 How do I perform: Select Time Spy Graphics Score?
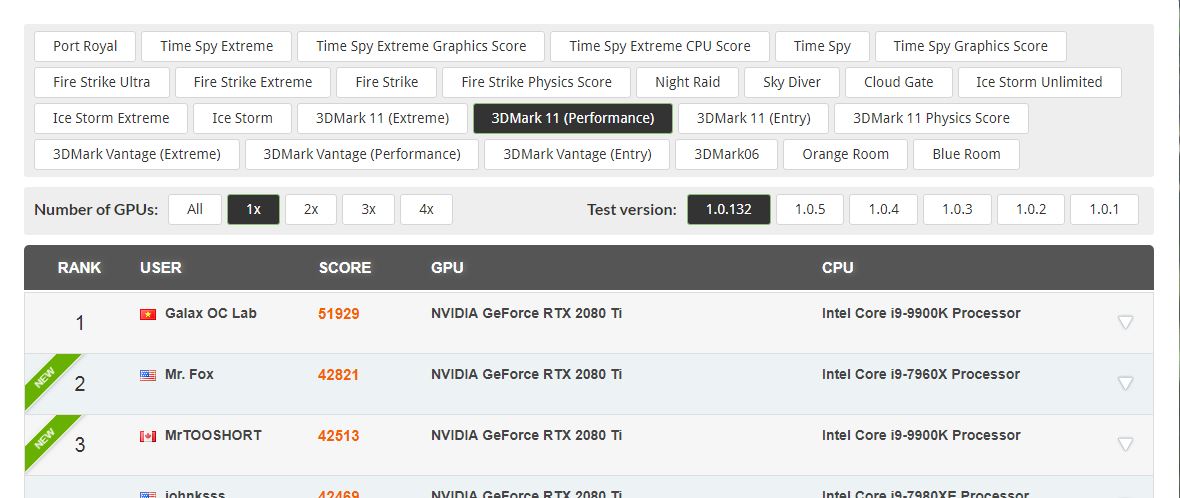pyautogui.click(x=971, y=46)
